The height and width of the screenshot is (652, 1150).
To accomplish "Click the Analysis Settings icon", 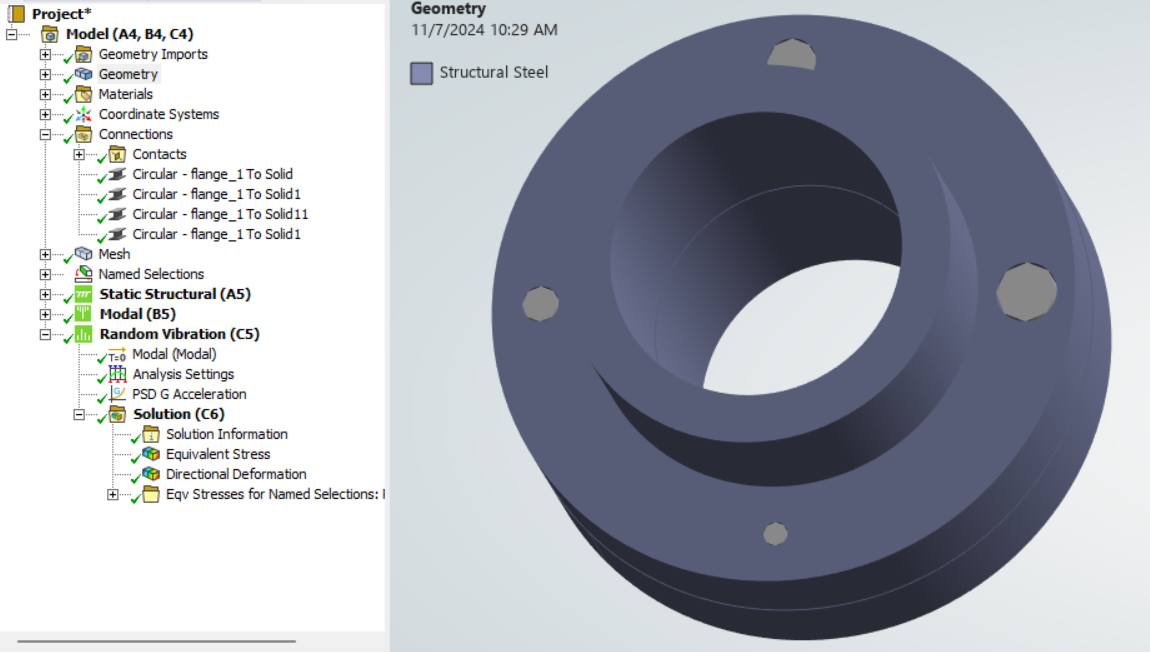I will (118, 374).
